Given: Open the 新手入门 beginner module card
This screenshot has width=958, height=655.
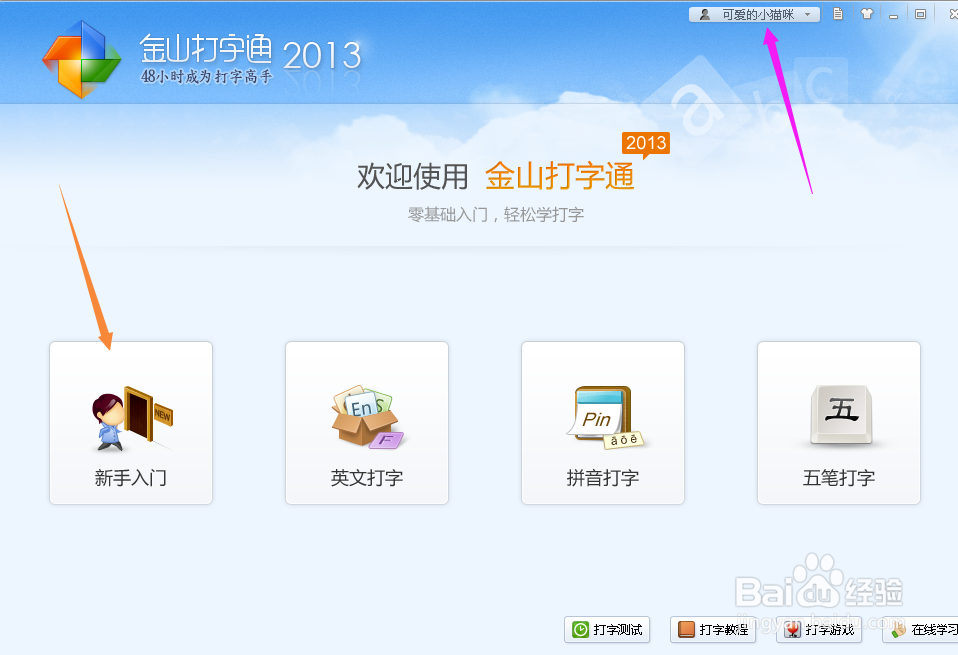Looking at the screenshot, I should tap(131, 423).
